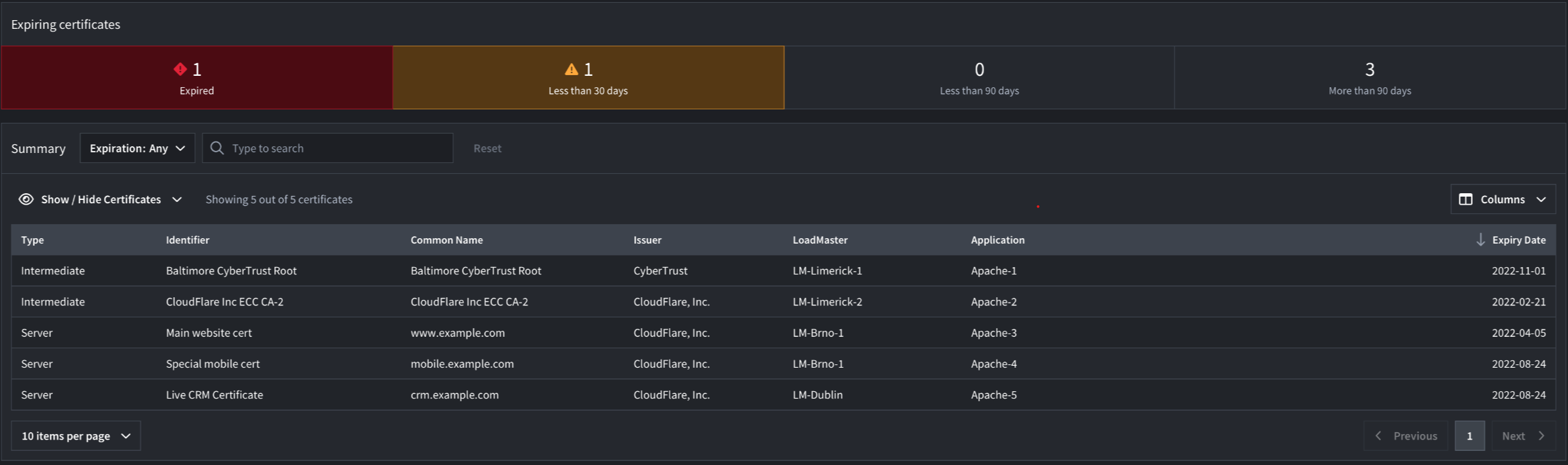Screen dimensions: 1568x465
Task: Click the magnifier icon in search box
Action: click(217, 148)
